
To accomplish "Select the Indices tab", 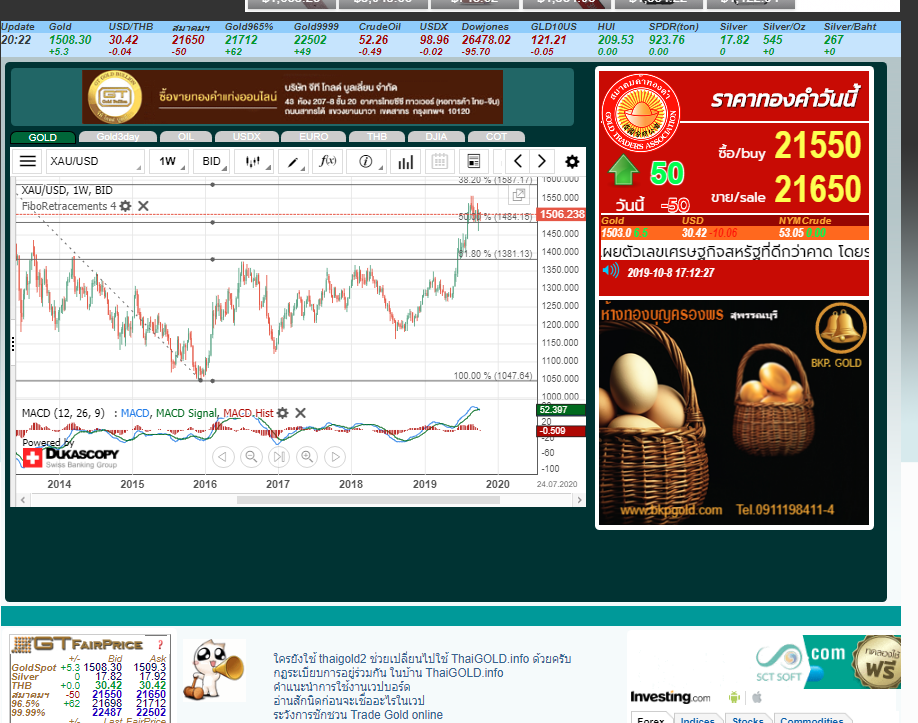I will coord(698,718).
